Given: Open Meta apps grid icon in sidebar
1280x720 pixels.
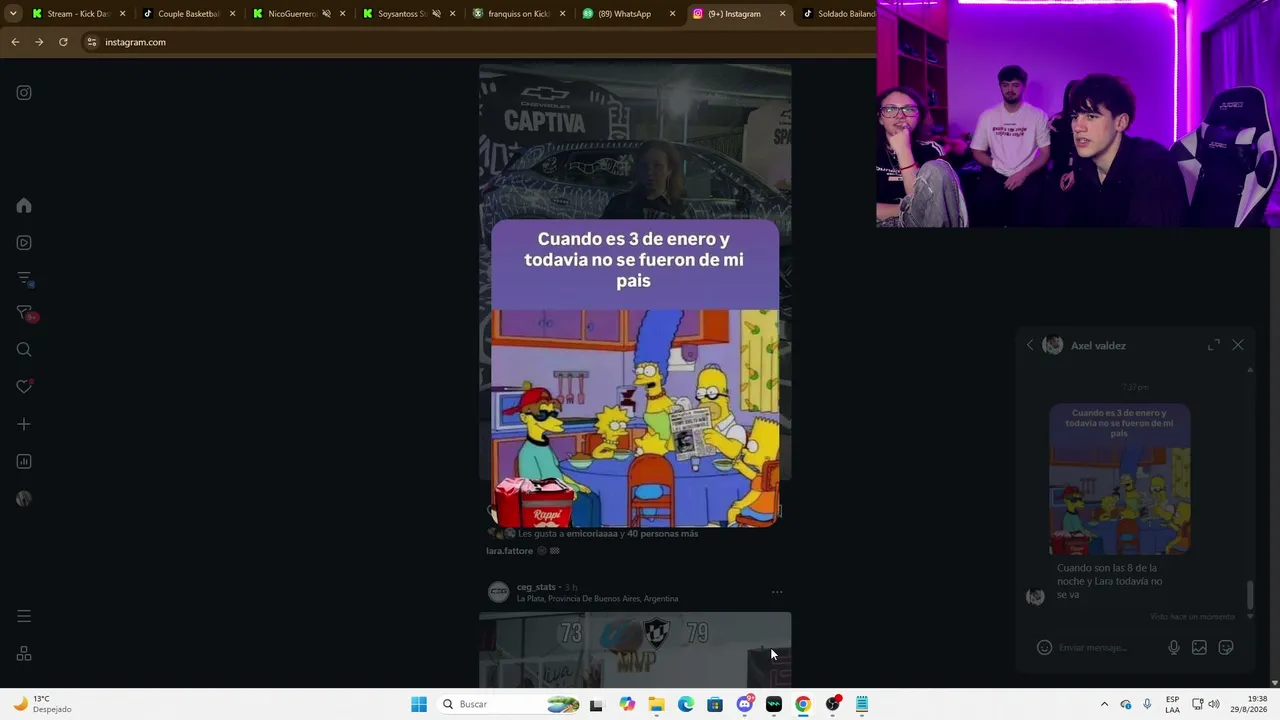Looking at the screenshot, I should pyautogui.click(x=24, y=654).
